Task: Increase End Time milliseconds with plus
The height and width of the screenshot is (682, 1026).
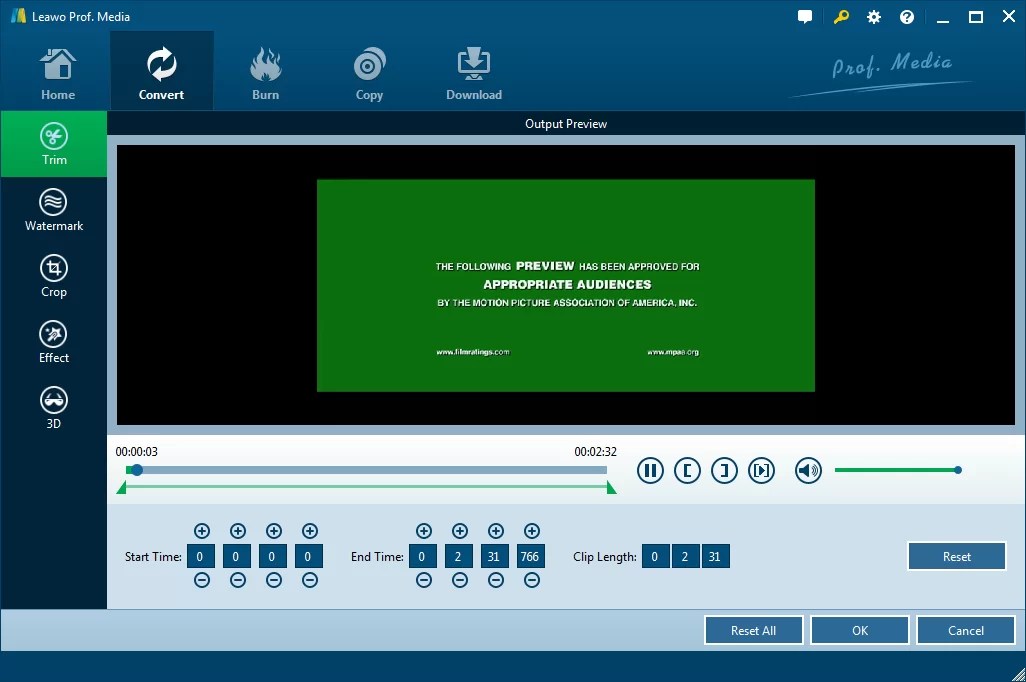Action: point(531,531)
